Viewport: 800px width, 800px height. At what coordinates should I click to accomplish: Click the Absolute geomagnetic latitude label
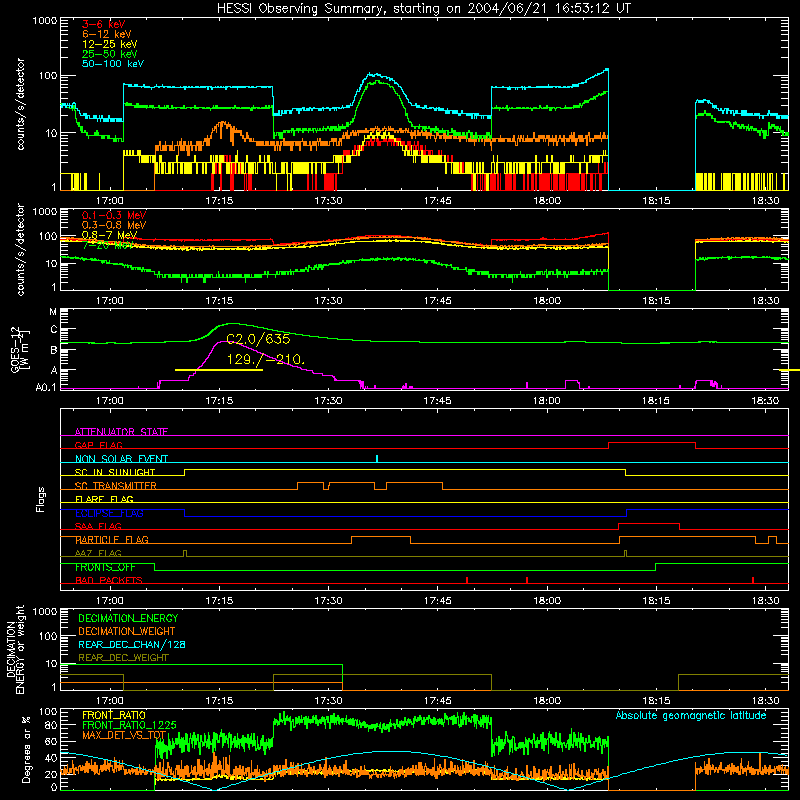pyautogui.click(x=691, y=715)
